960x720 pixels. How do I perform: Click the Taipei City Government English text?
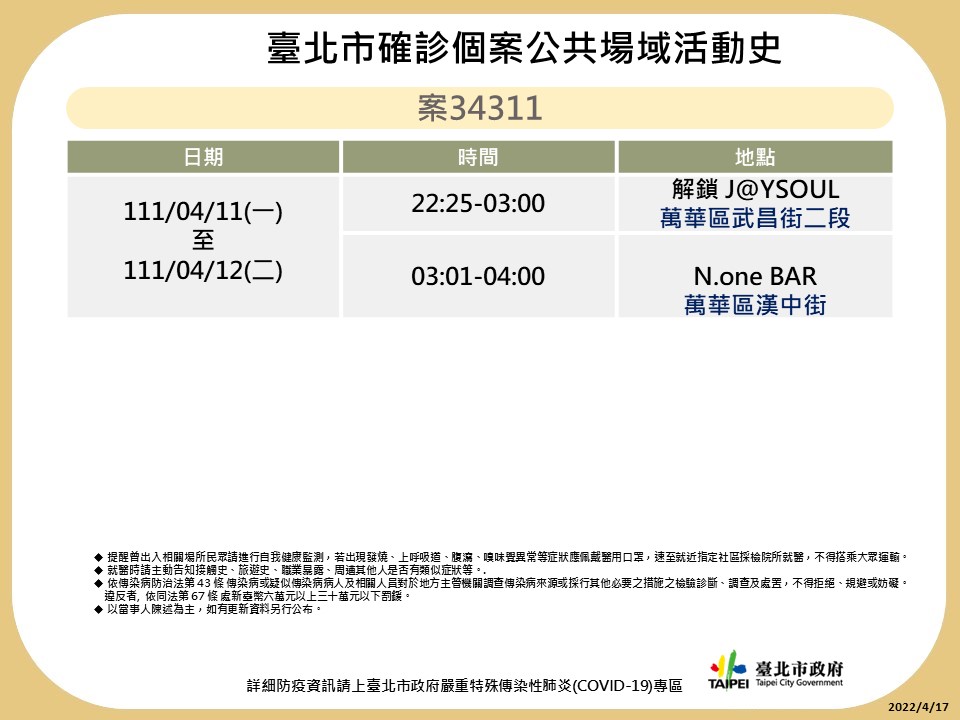[x=799, y=683]
